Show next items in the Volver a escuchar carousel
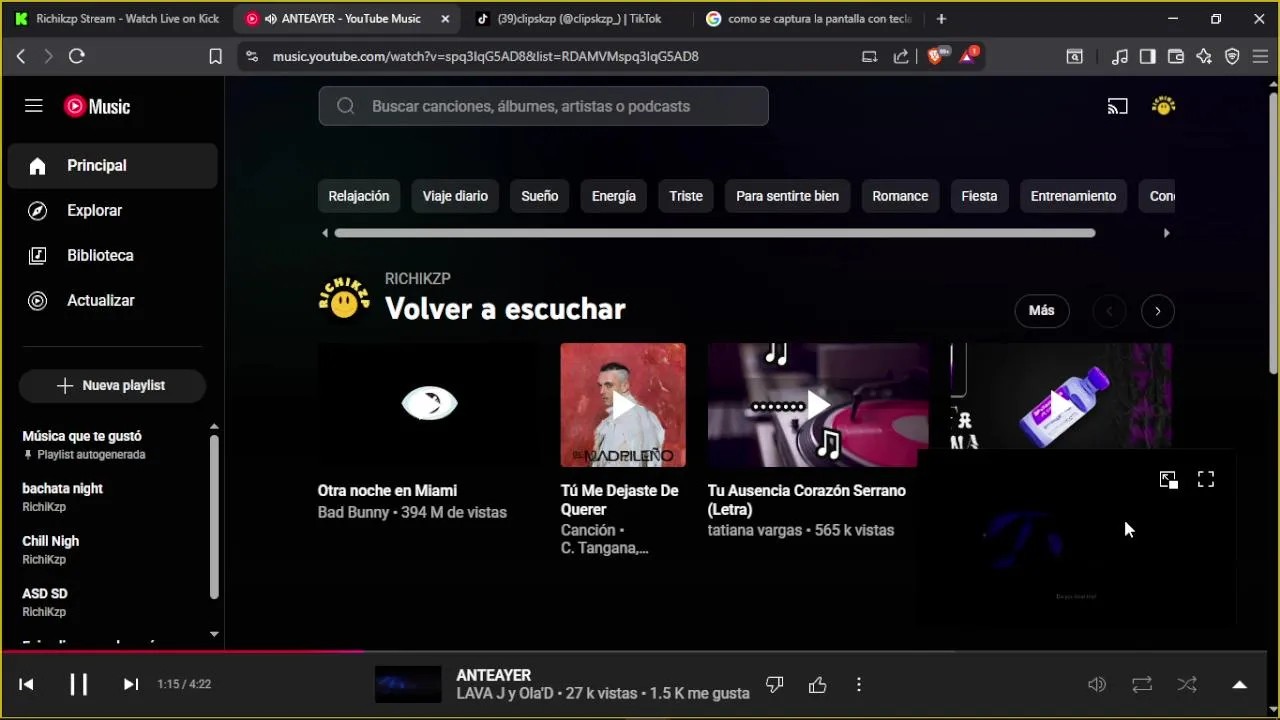The height and width of the screenshot is (720, 1280). coord(1158,311)
